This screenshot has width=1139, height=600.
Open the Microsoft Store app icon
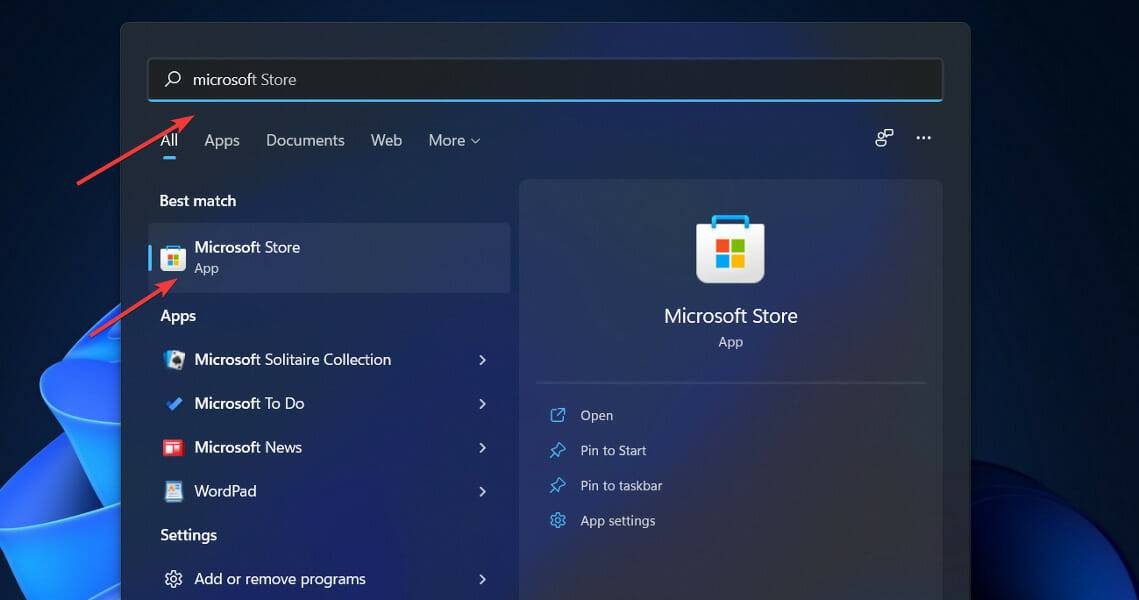point(173,257)
